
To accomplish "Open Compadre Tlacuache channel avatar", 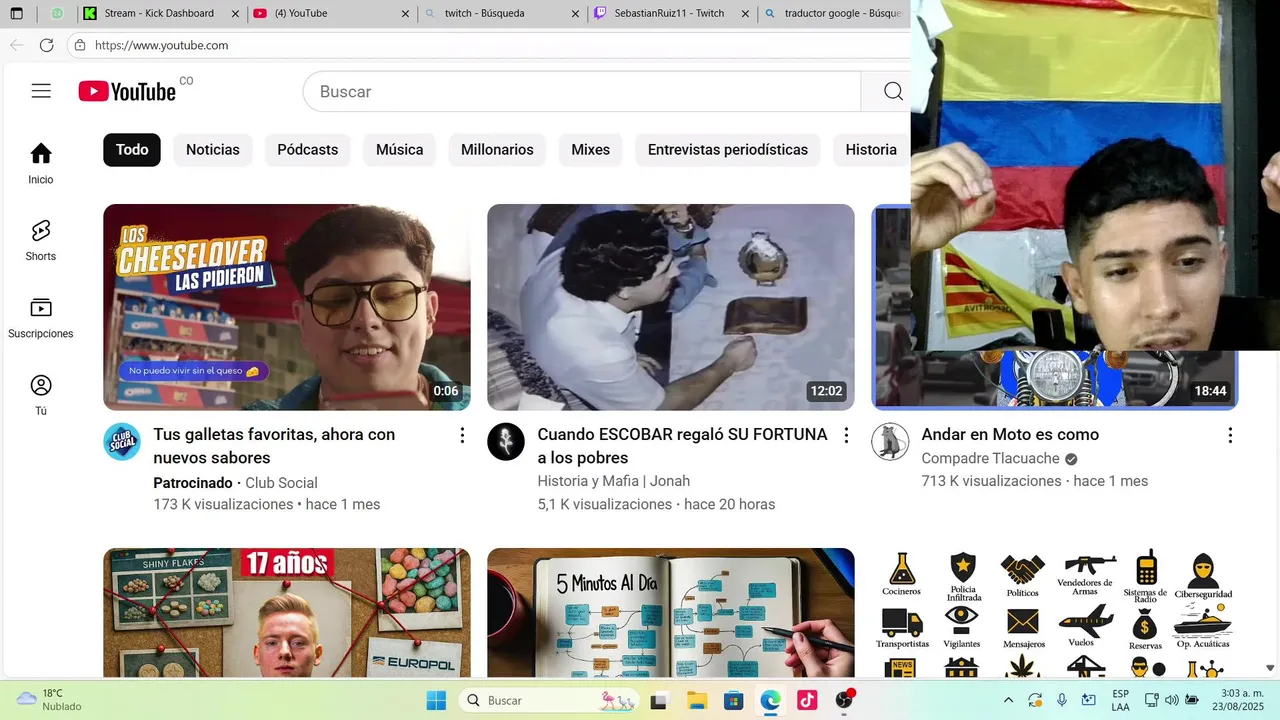I will click(x=890, y=441).
